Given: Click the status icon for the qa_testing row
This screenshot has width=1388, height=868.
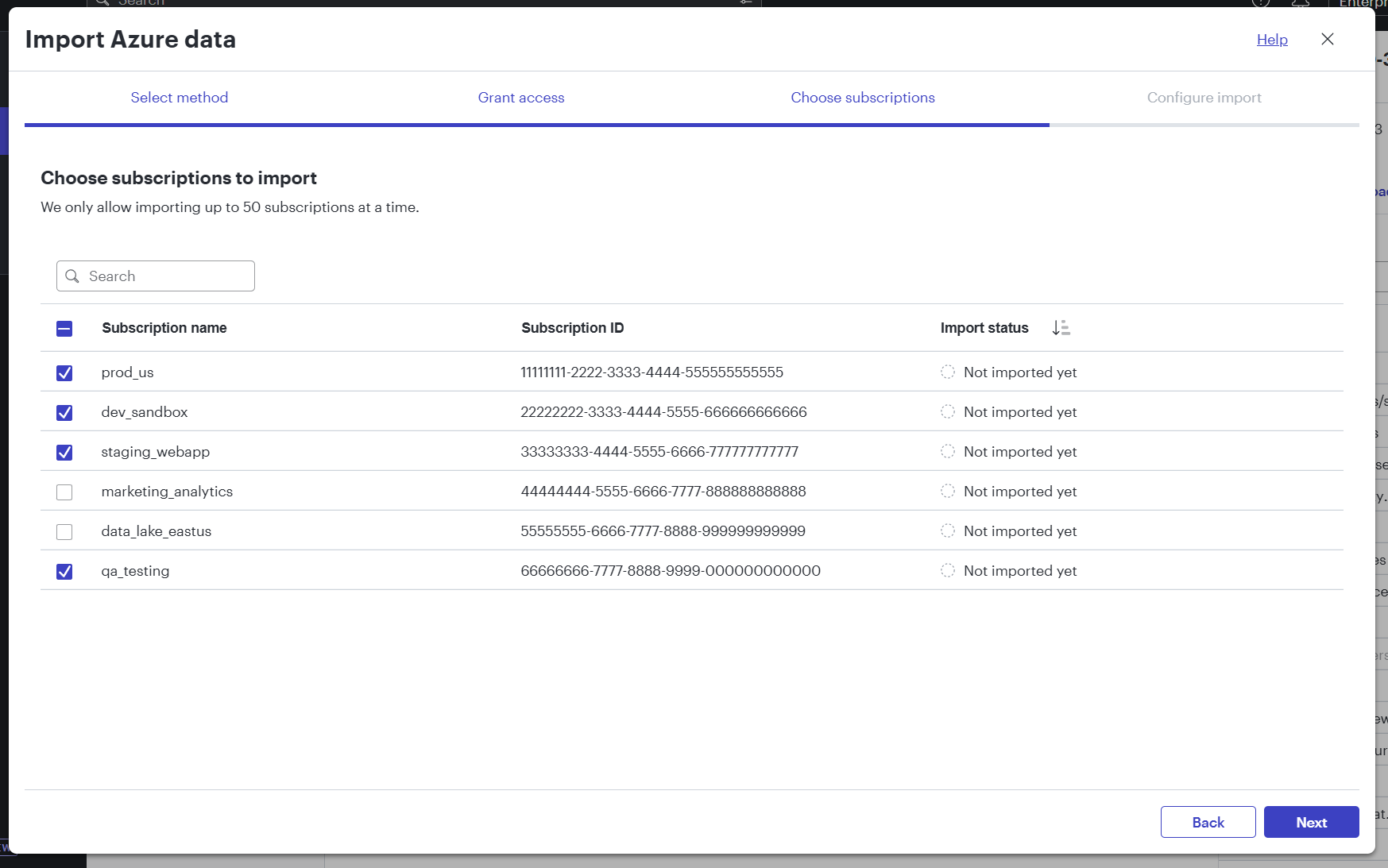Looking at the screenshot, I should (947, 571).
